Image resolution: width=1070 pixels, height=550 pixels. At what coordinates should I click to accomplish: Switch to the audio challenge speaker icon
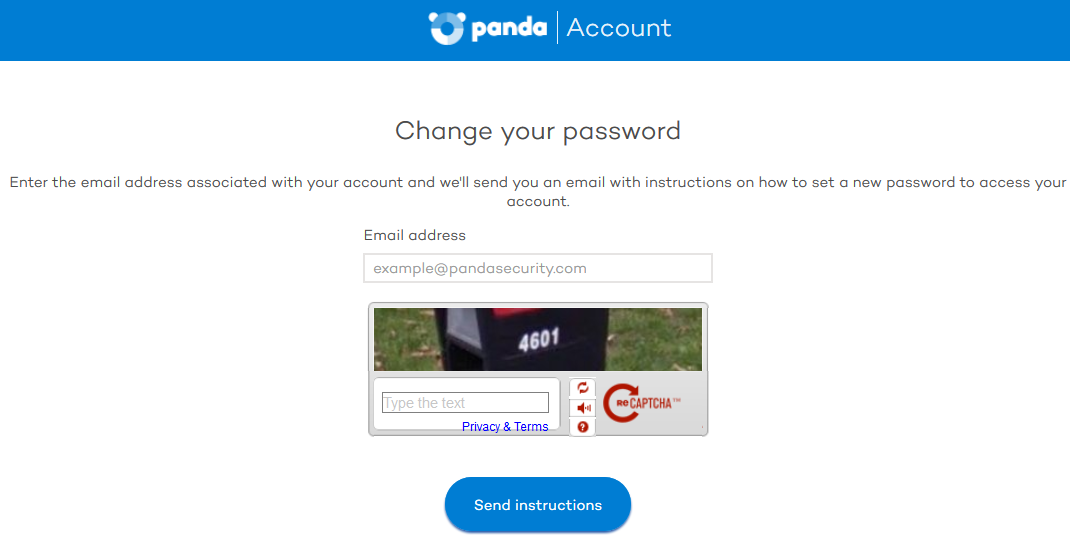coord(583,407)
